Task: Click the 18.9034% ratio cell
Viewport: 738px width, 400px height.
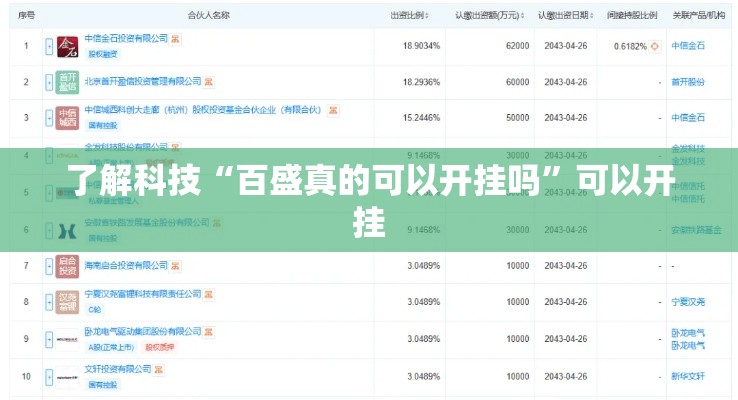Action: point(421,46)
